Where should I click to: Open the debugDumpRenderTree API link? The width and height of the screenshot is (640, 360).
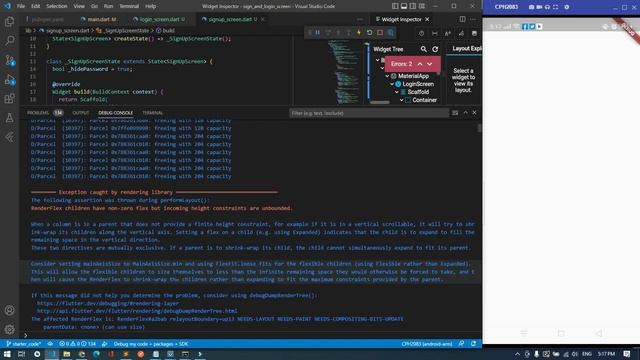point(137,311)
